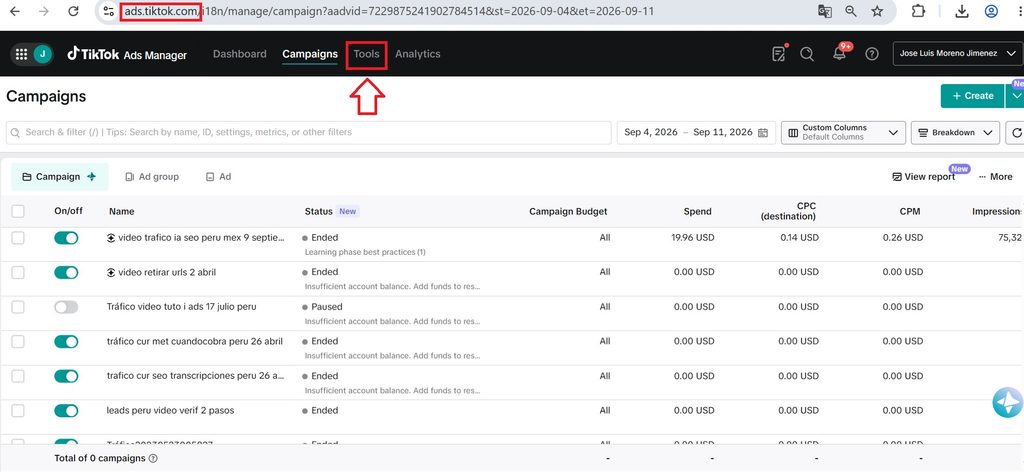Switch to the Campaign tab
This screenshot has width=1024, height=472.
[x=59, y=177]
